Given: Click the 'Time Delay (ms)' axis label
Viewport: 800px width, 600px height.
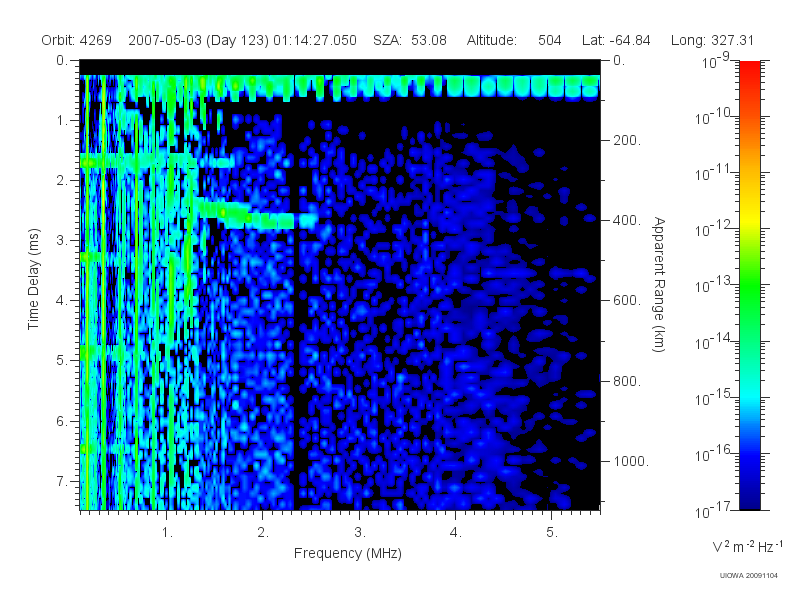Looking at the screenshot, I should tap(33, 279).
